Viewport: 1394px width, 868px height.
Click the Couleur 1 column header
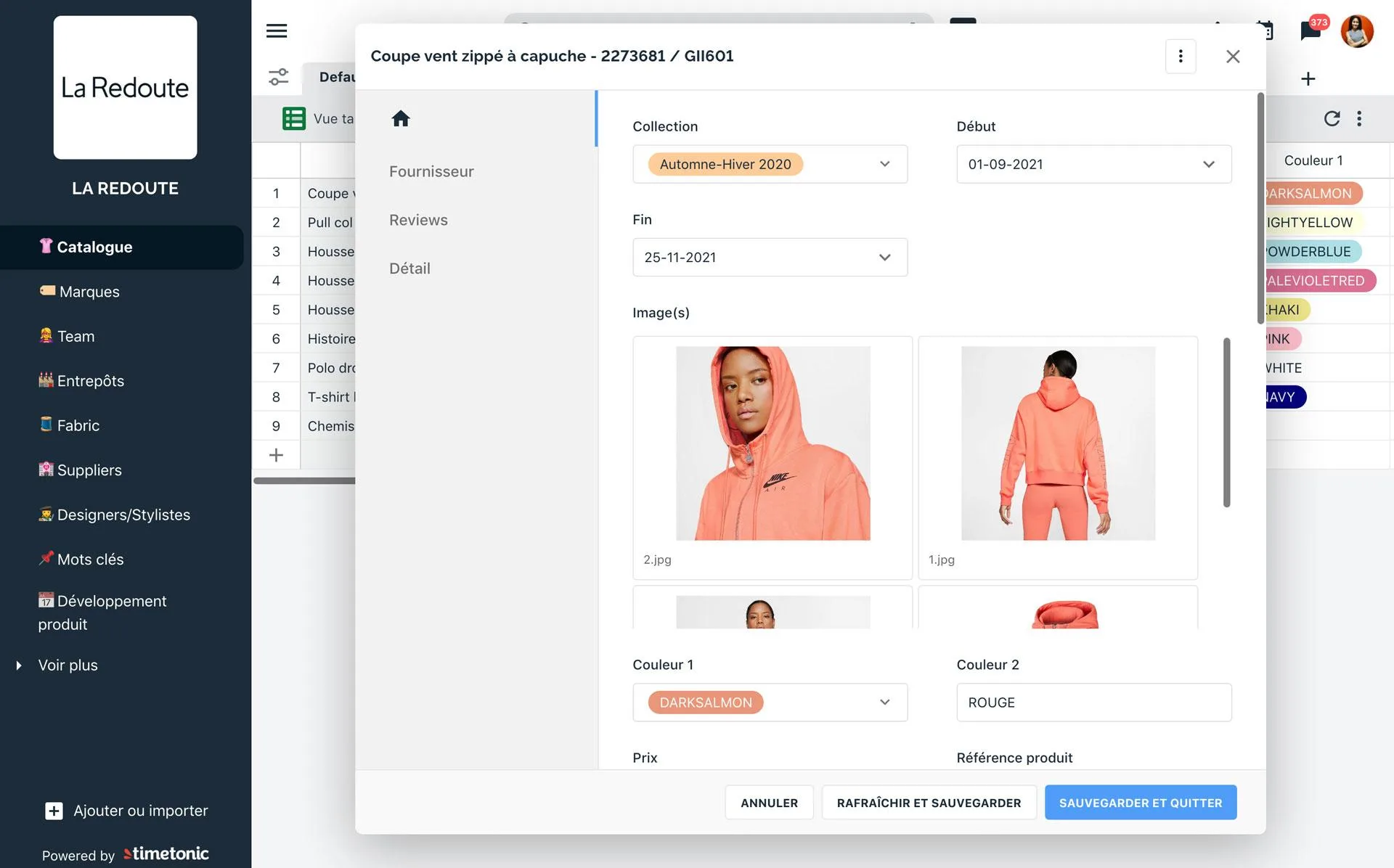pos(1313,160)
